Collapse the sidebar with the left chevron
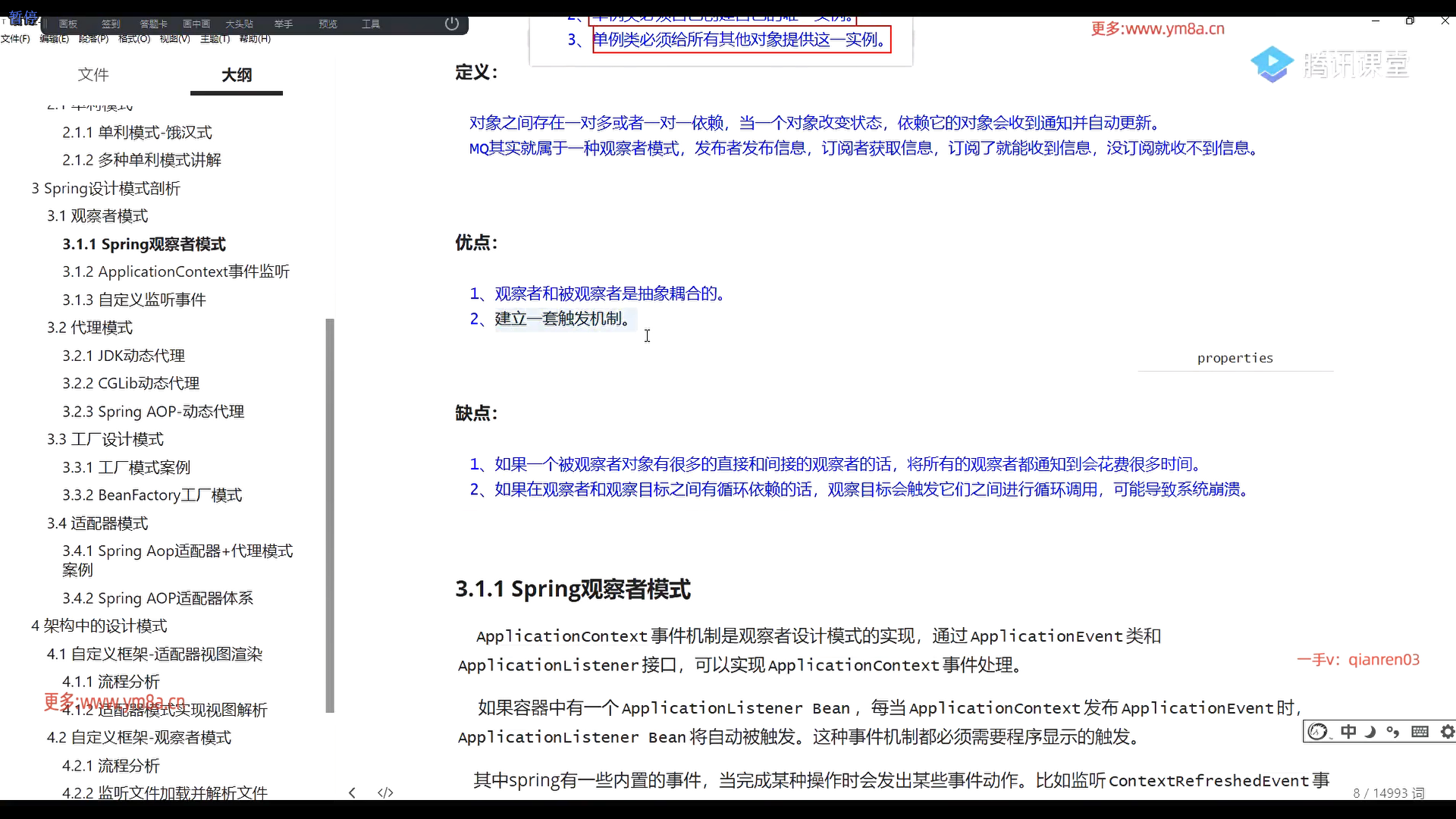The width and height of the screenshot is (1456, 819). [352, 792]
